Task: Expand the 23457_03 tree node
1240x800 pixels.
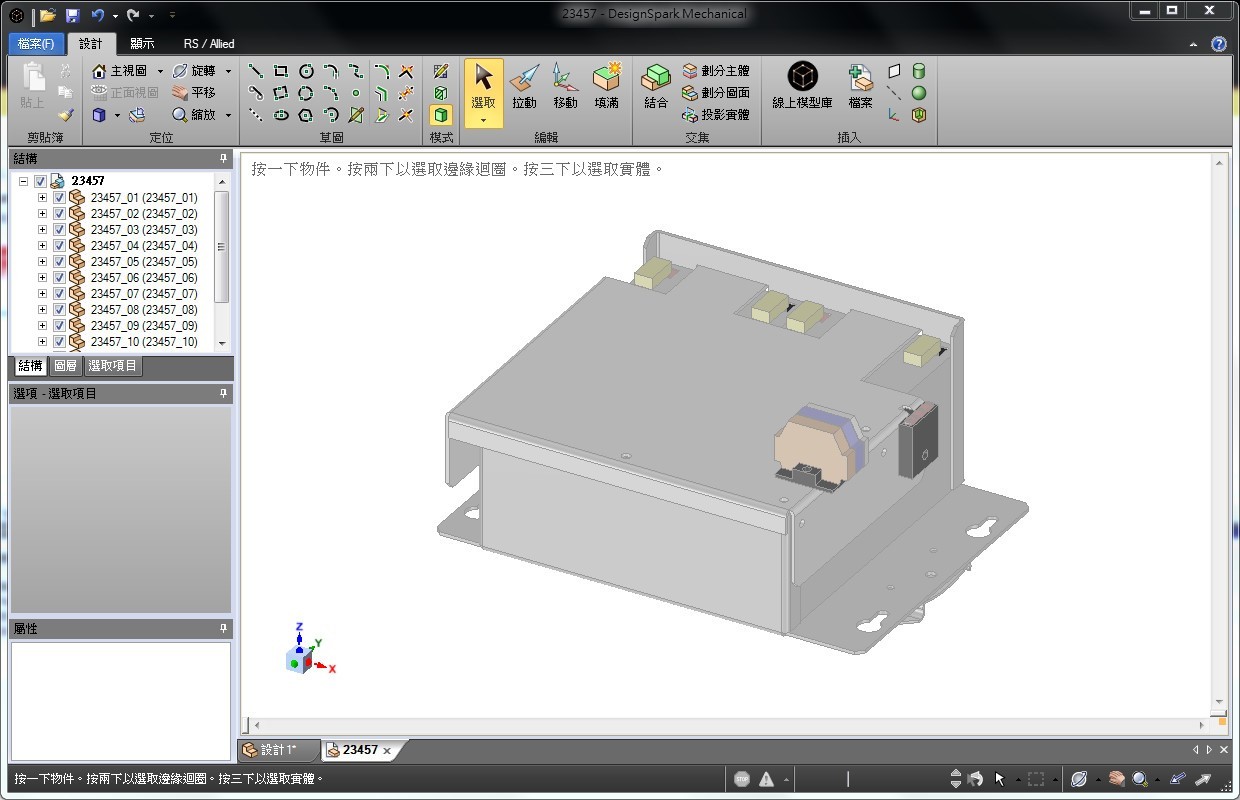Action: (x=42, y=230)
